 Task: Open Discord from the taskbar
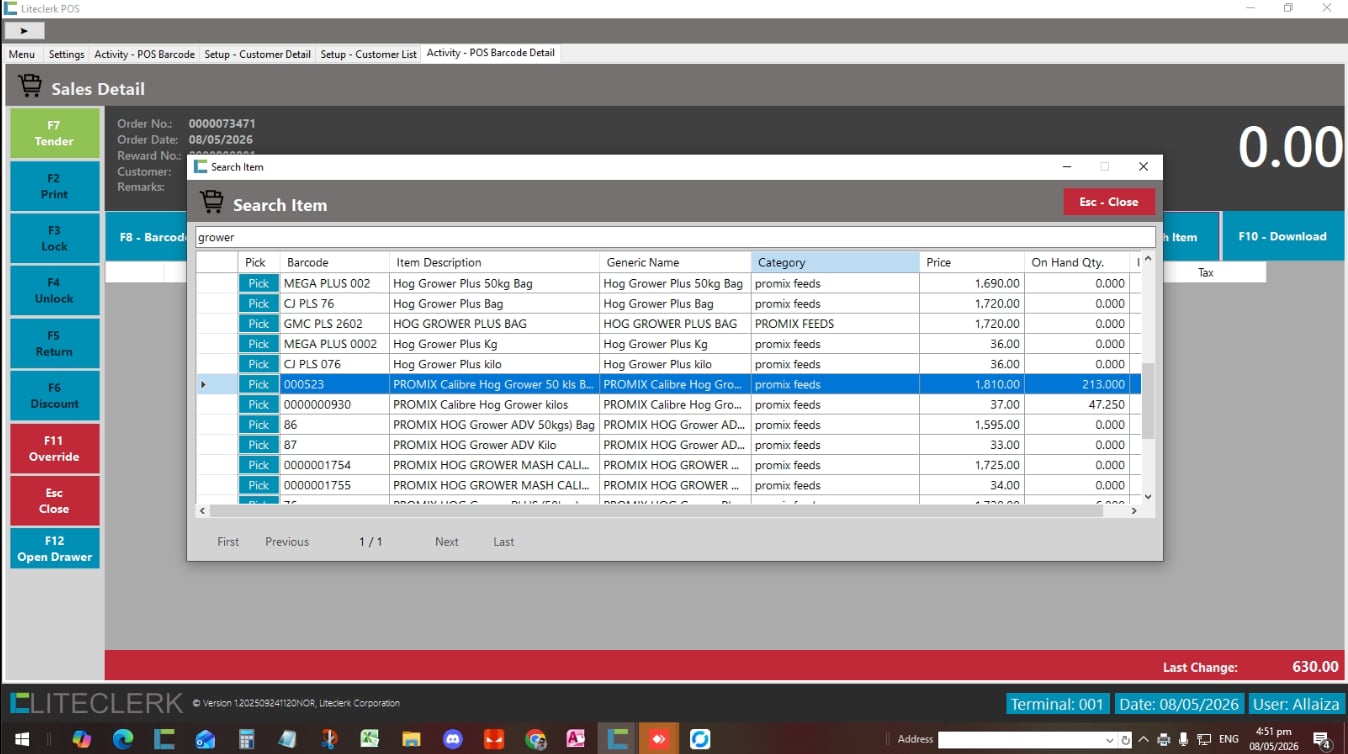tap(452, 739)
